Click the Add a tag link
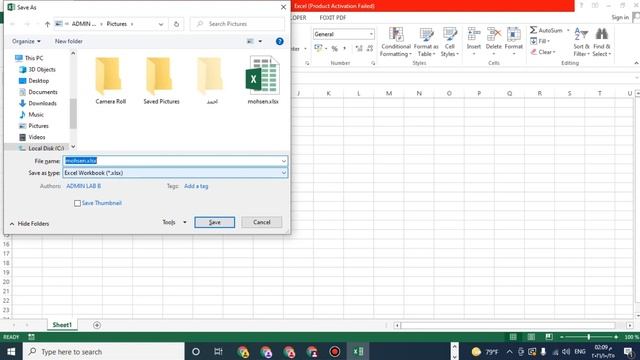Viewport: 640px width, 360px height. tap(196, 186)
